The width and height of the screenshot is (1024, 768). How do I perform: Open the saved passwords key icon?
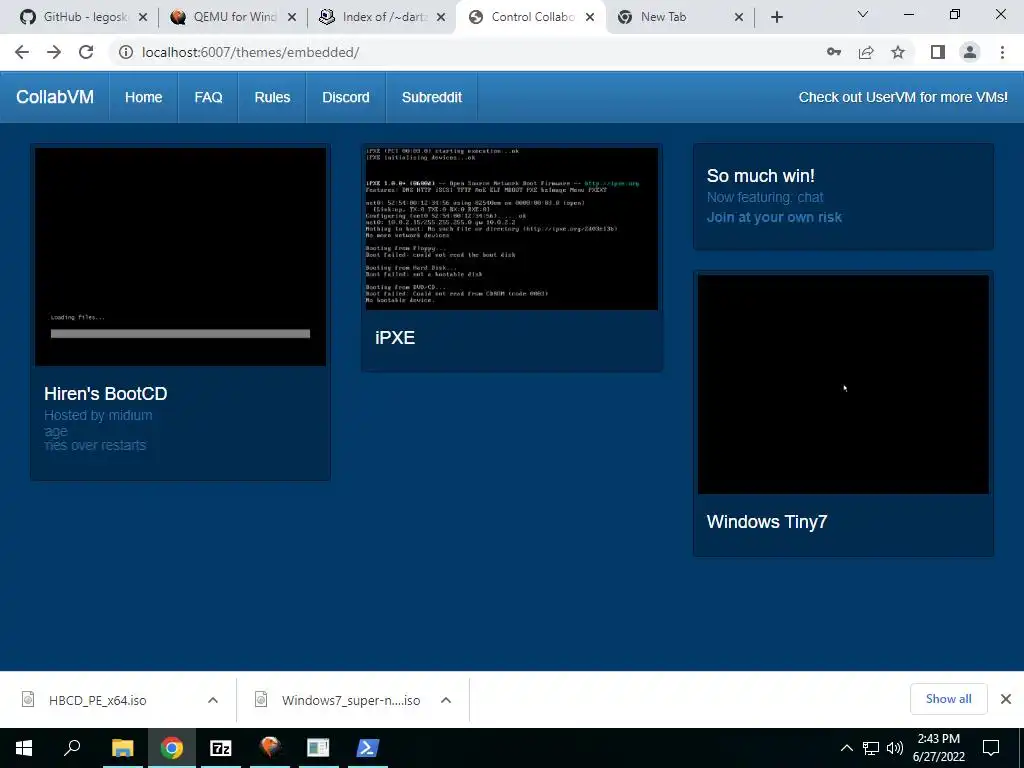[834, 52]
